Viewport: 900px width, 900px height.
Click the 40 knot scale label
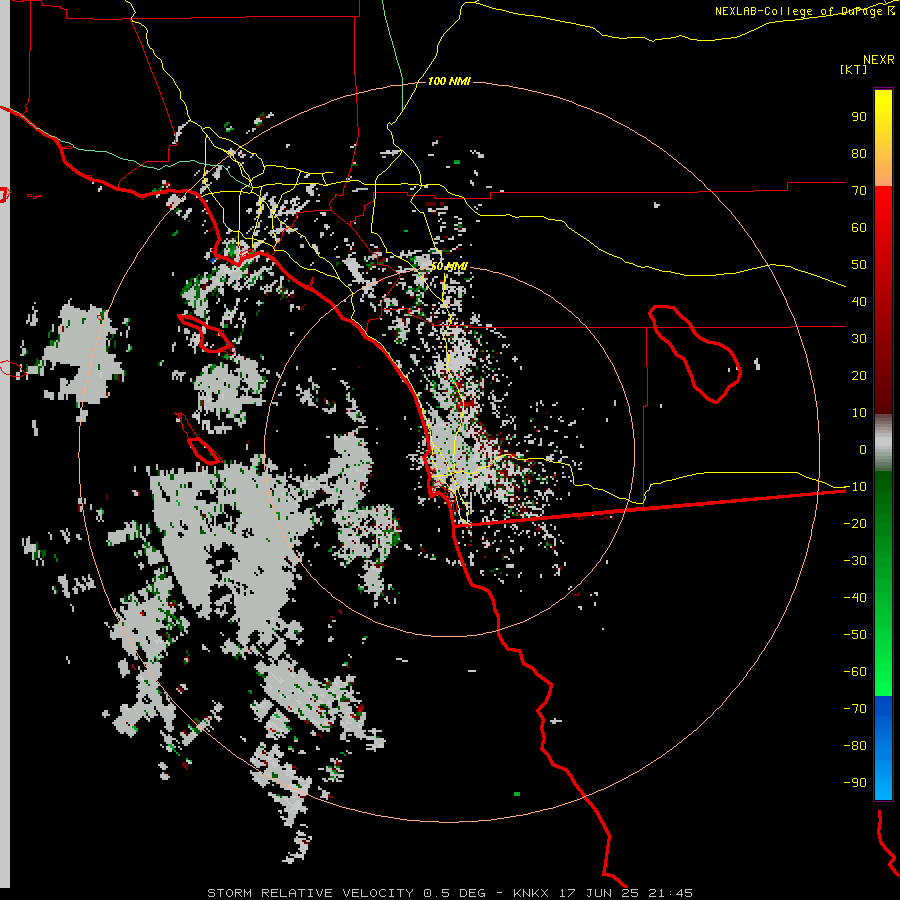tap(859, 301)
